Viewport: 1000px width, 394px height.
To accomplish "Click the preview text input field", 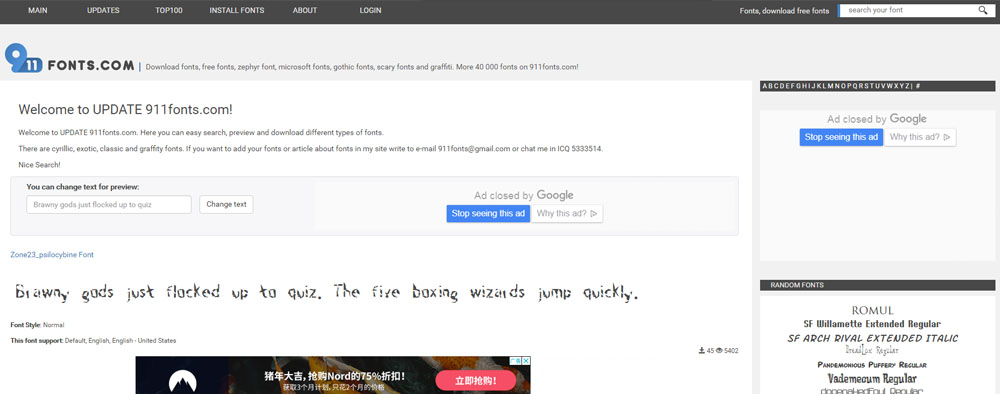I will [109, 205].
